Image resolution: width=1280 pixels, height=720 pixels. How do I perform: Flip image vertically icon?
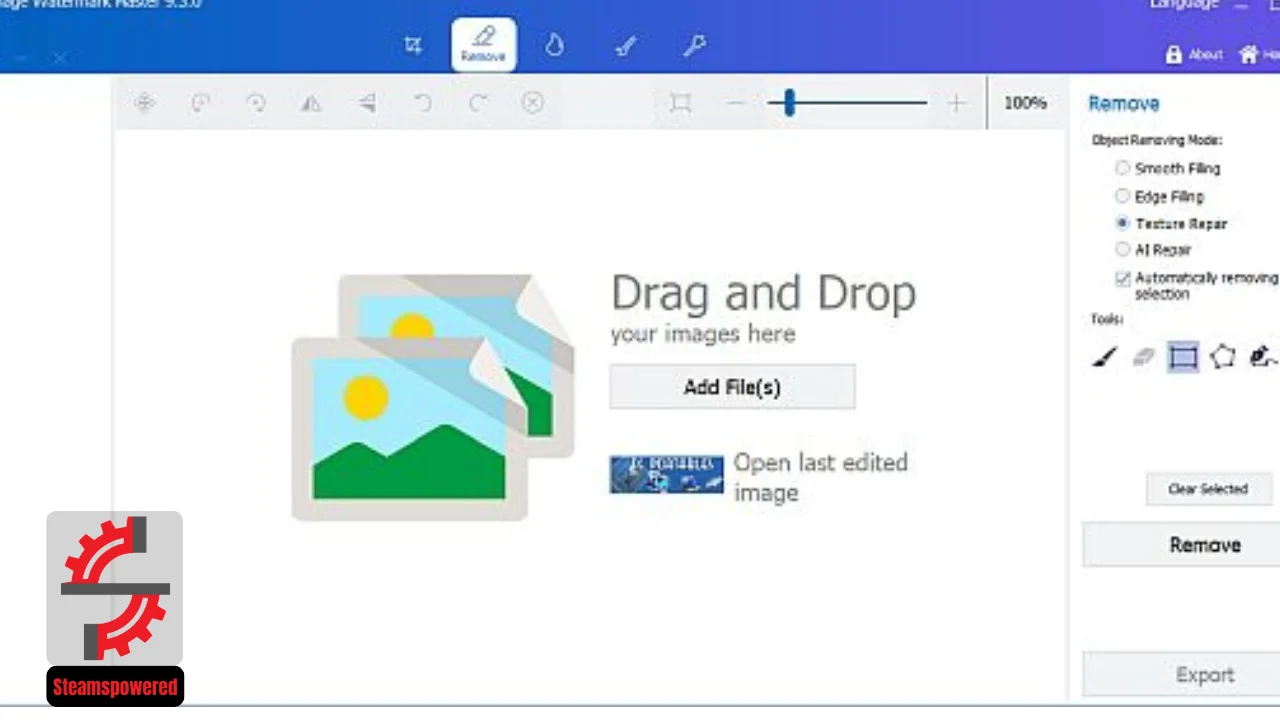tap(367, 102)
